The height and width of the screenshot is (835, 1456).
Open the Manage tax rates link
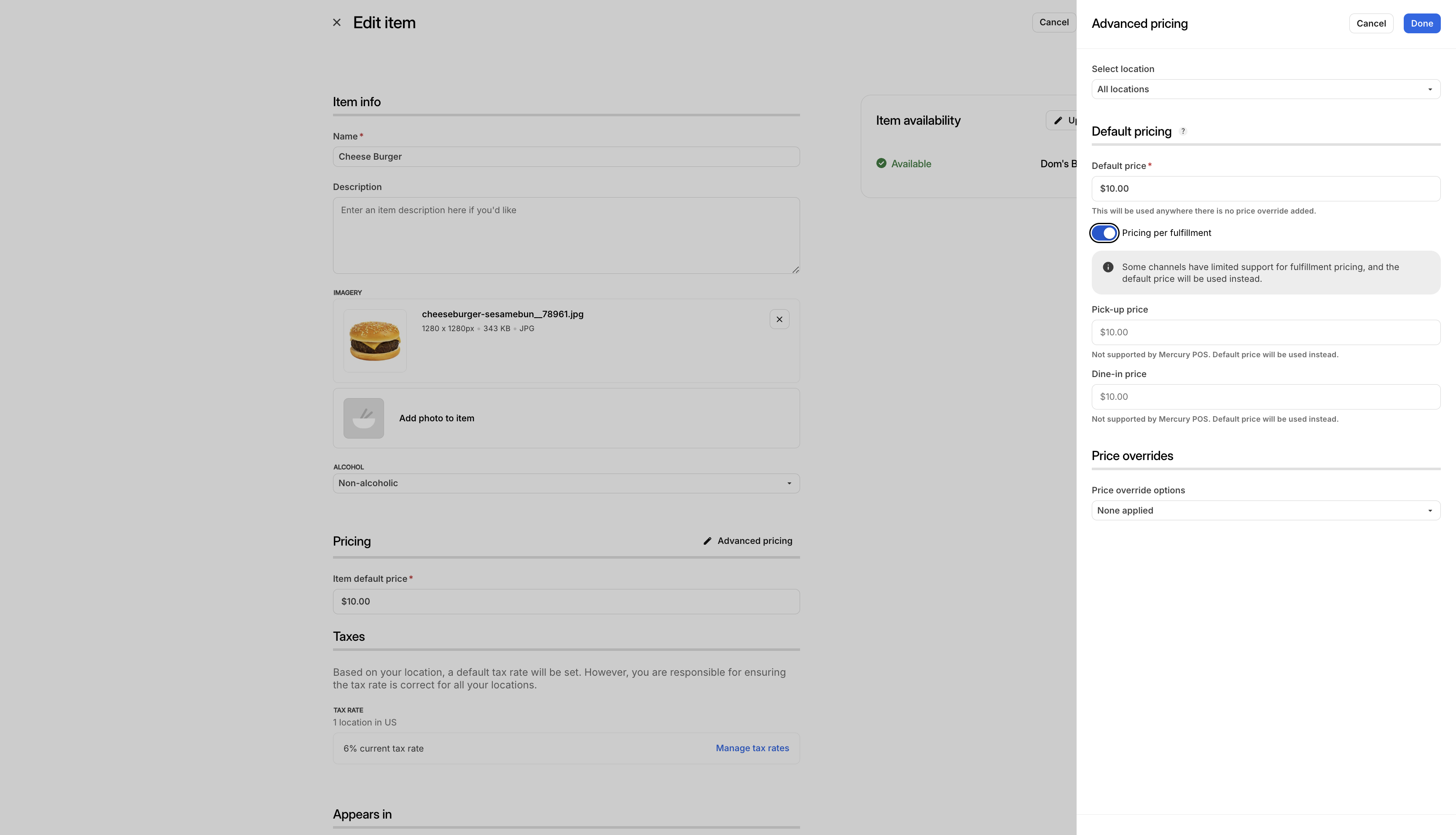coord(752,748)
